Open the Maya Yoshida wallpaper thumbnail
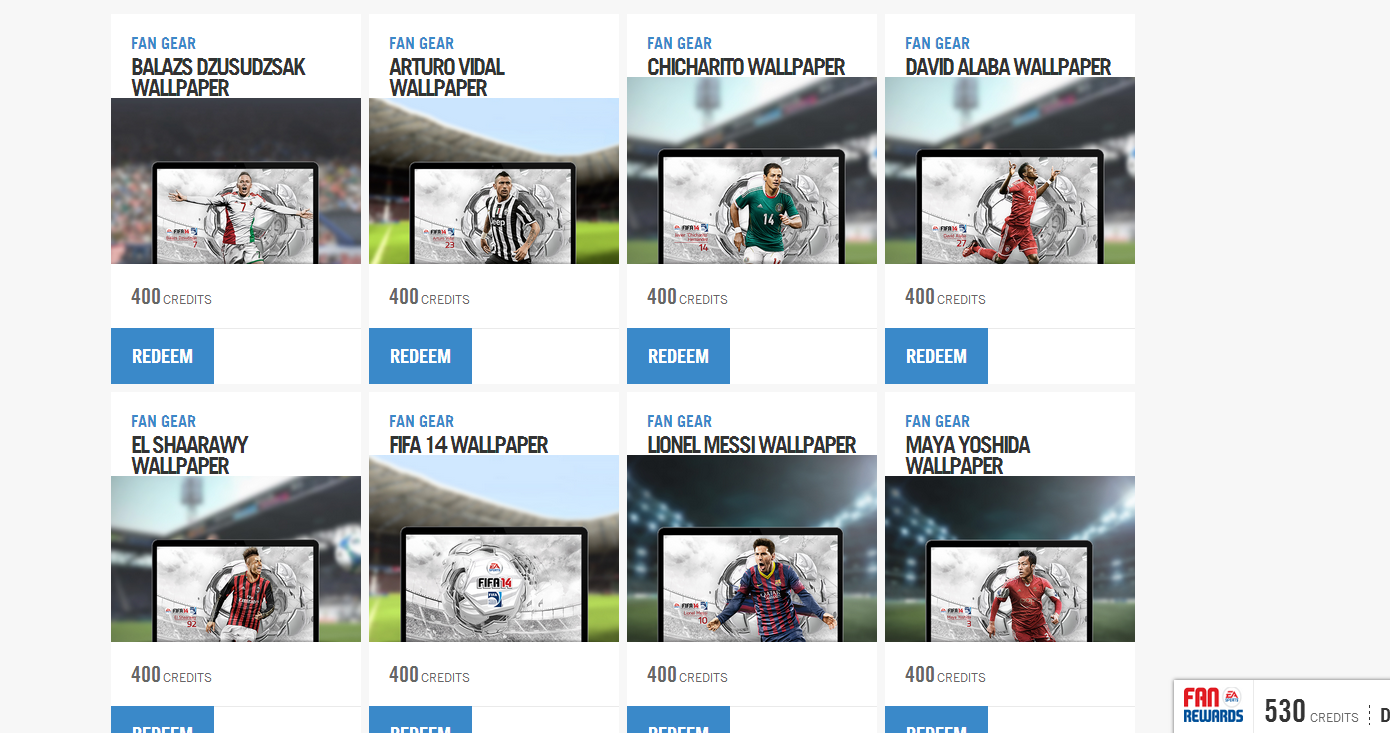Screen dimensions: 1390x733 [x=1010, y=559]
